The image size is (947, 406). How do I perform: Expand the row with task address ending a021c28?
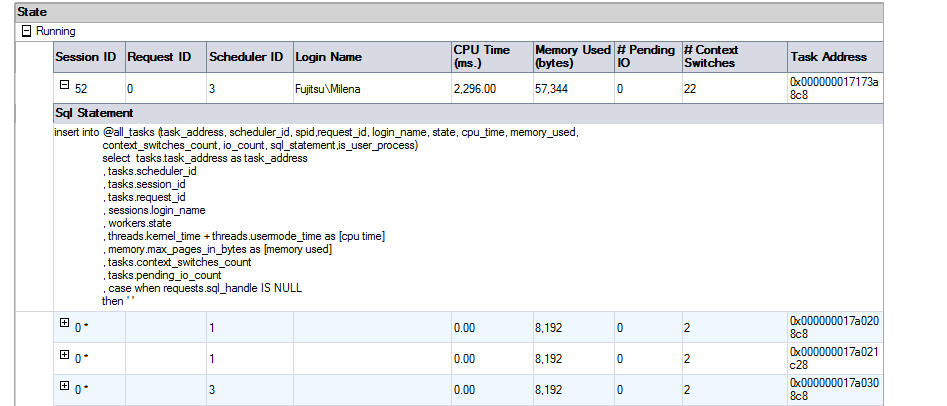65,356
